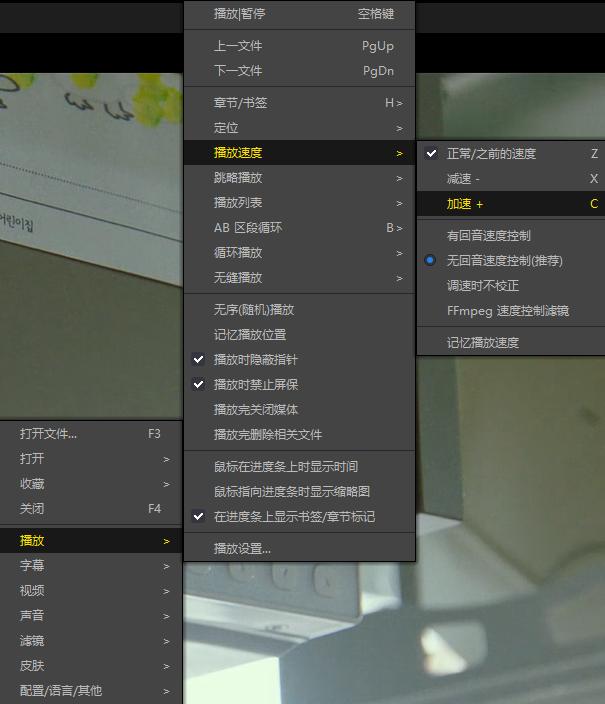Select 无回音速度控制(推荐) radio option

(512, 261)
